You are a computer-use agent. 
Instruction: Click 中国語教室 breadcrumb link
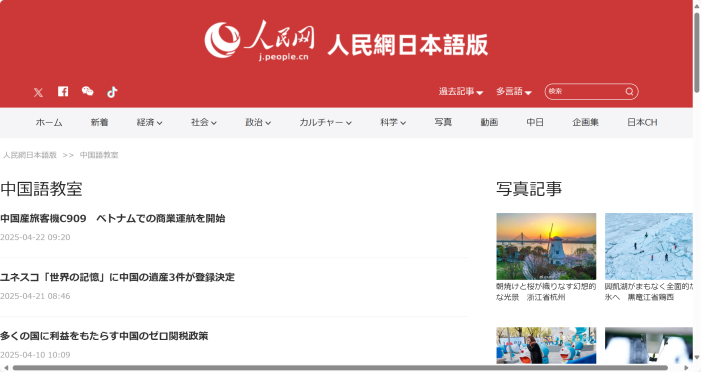click(99, 155)
